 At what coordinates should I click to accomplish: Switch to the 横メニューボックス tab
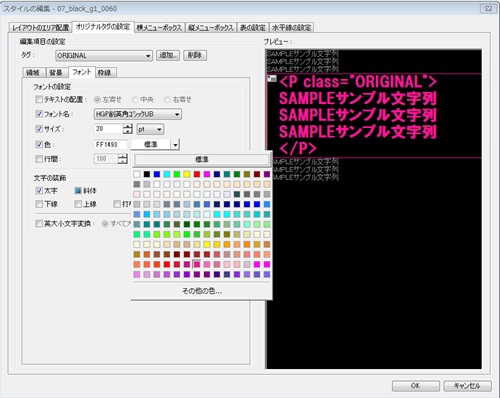[x=159, y=28]
